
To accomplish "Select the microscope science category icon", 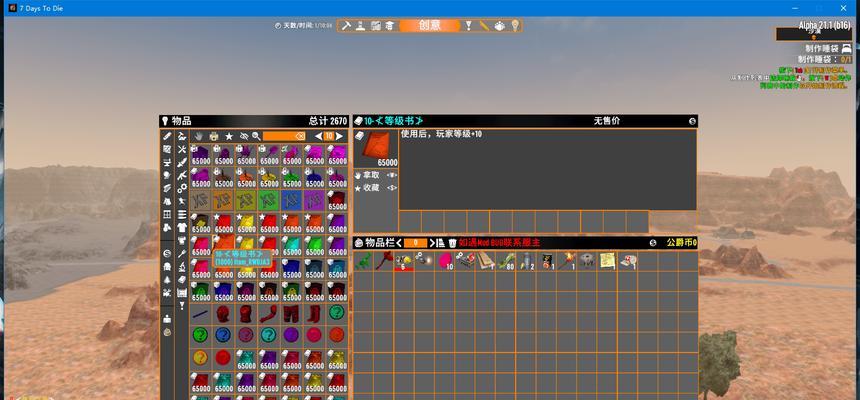I will pos(182,267).
